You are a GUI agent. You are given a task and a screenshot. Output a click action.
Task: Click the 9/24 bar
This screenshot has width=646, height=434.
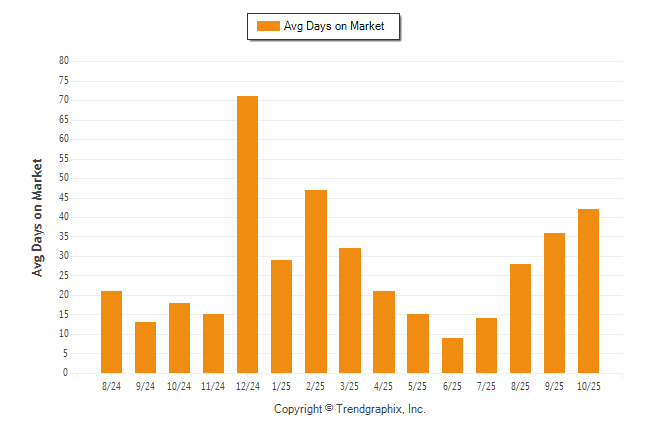pos(145,347)
